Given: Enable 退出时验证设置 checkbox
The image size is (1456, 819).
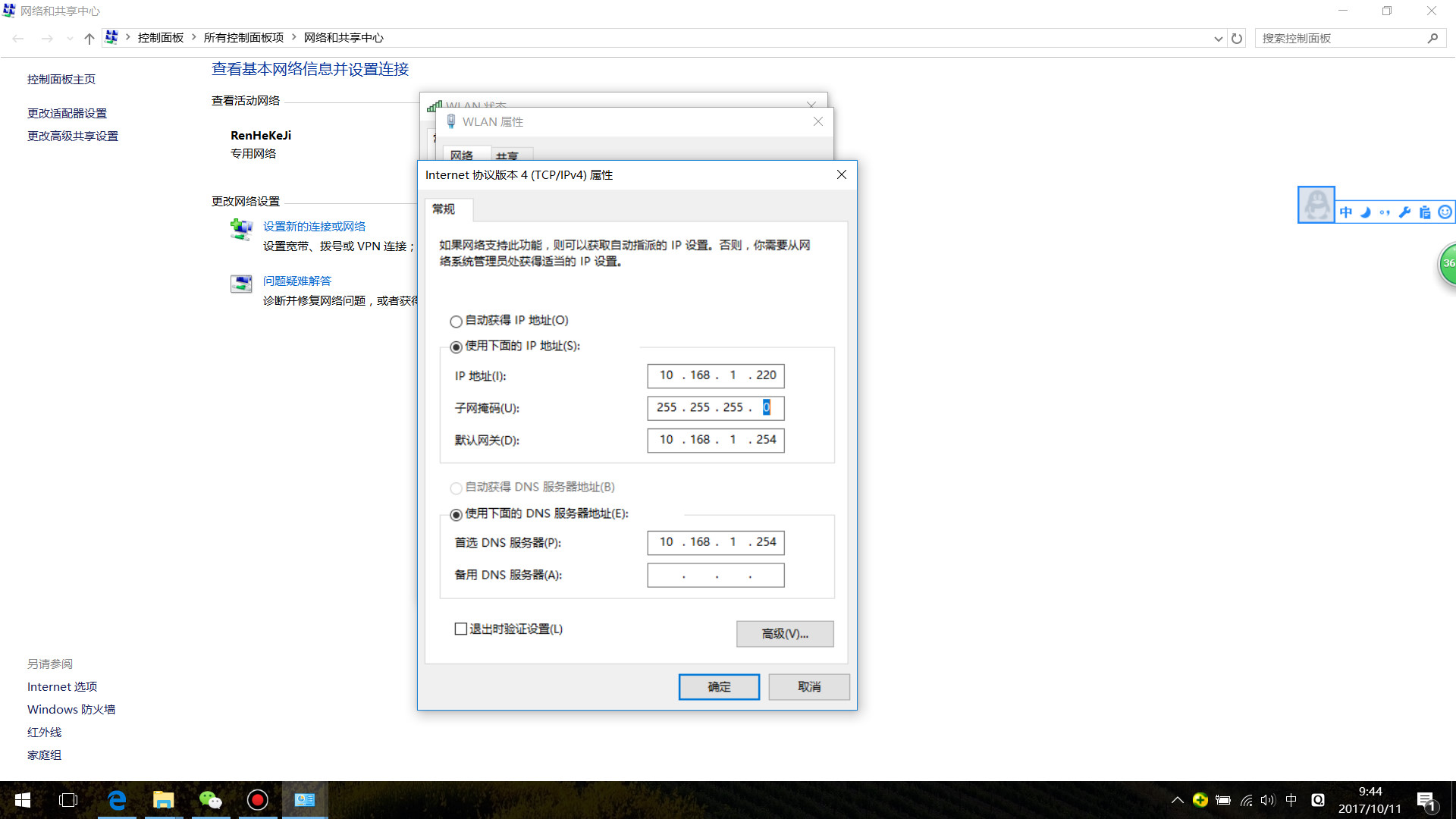Looking at the screenshot, I should pyautogui.click(x=460, y=629).
